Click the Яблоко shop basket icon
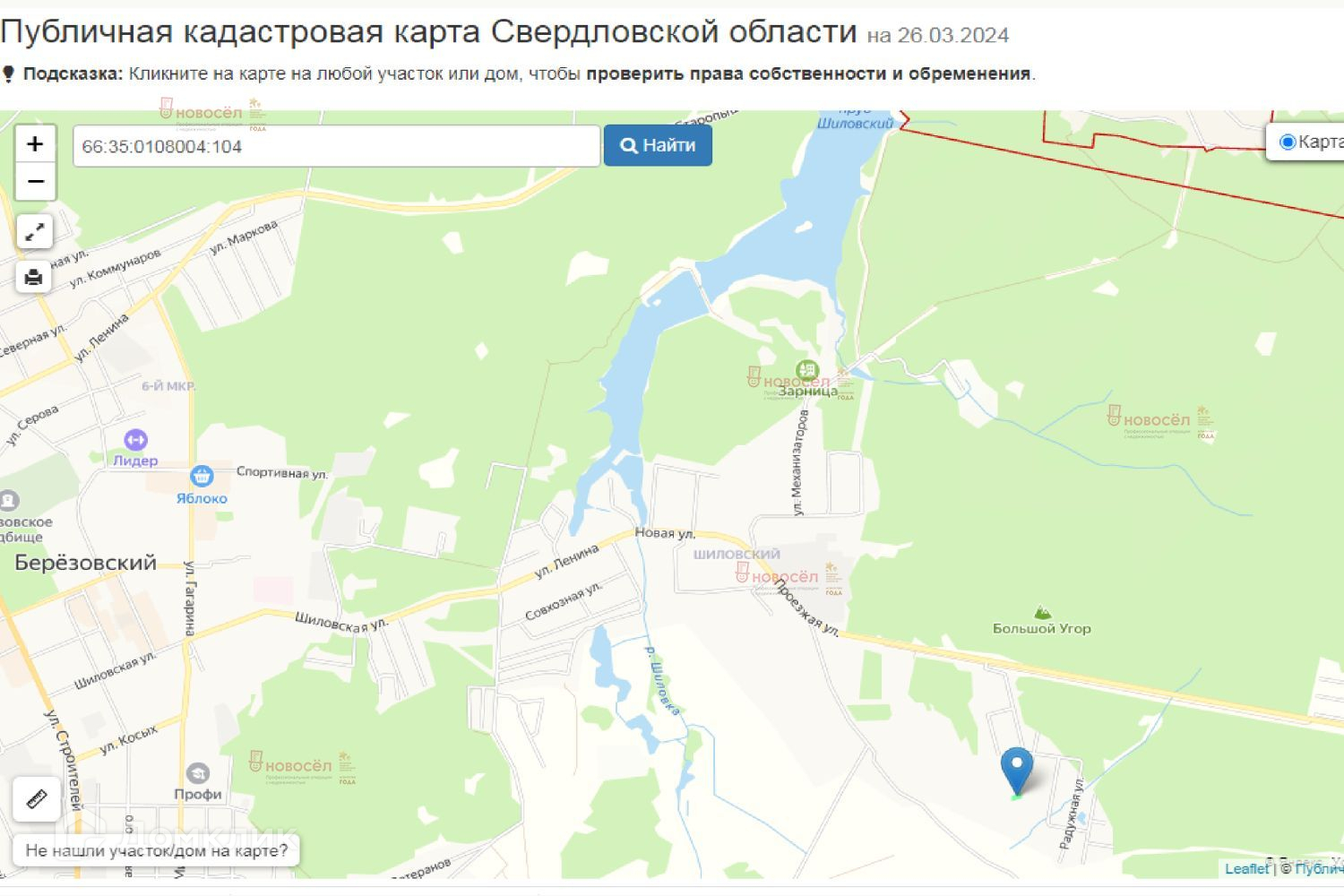 [x=202, y=477]
